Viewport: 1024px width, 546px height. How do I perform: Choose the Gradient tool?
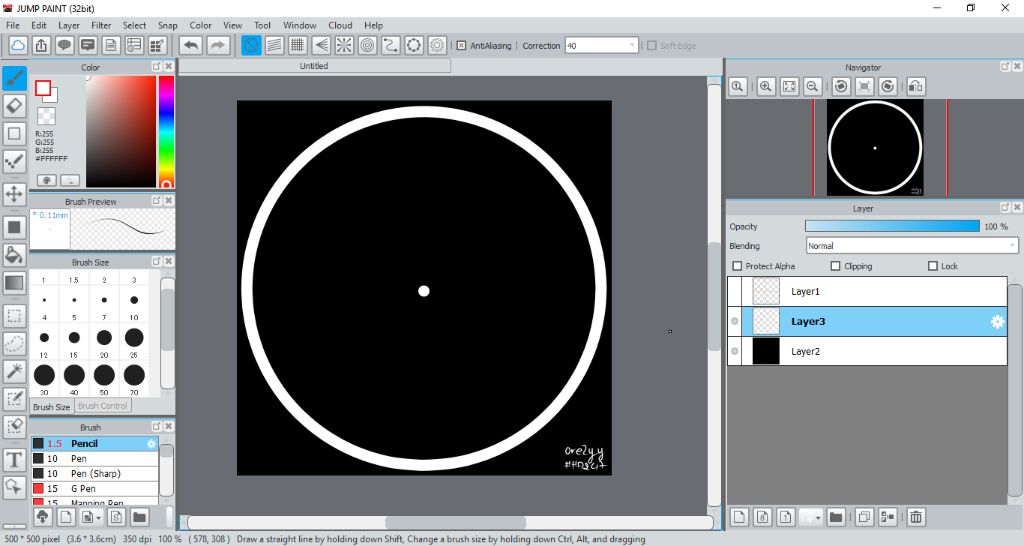coord(14,282)
